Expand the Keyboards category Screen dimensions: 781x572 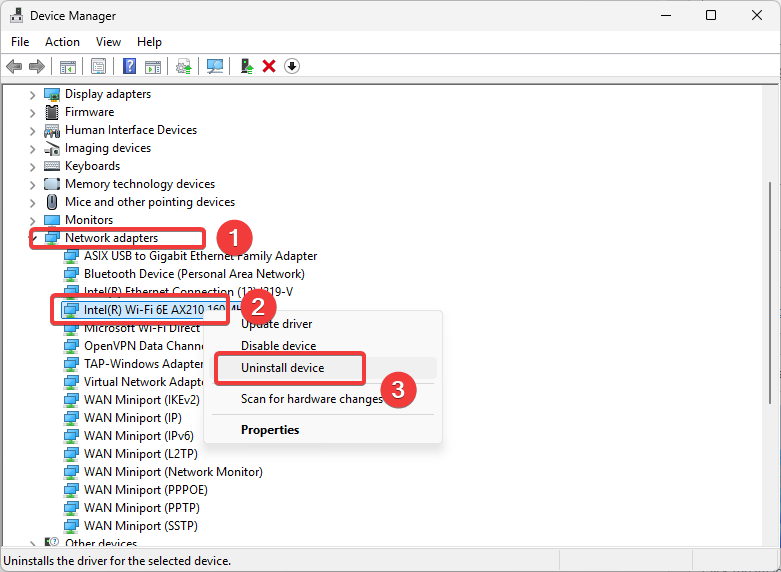tap(32, 166)
